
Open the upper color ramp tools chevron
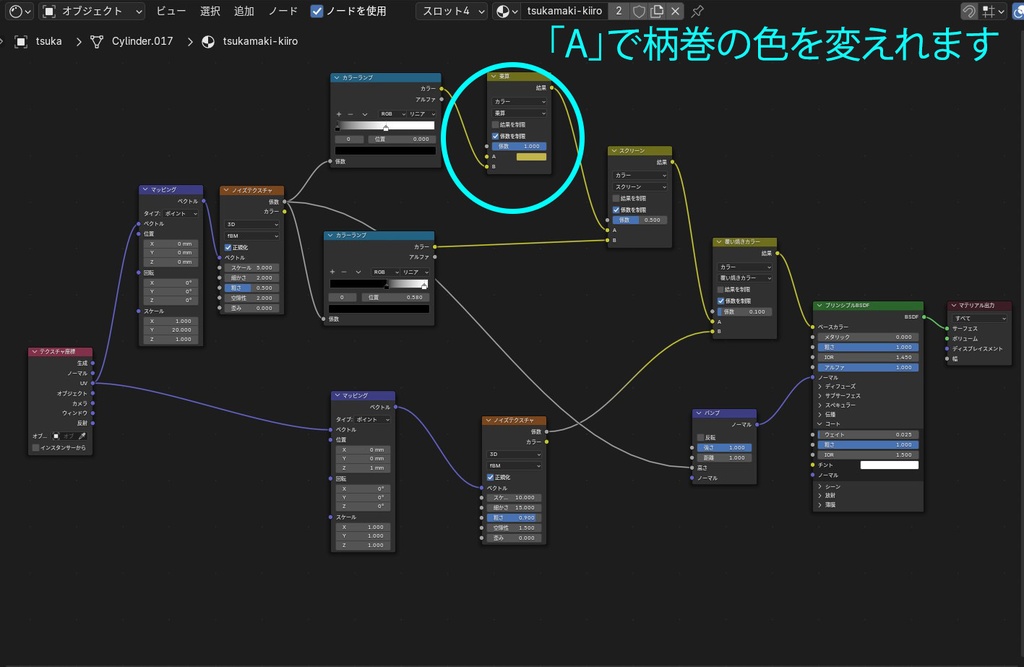tap(364, 114)
